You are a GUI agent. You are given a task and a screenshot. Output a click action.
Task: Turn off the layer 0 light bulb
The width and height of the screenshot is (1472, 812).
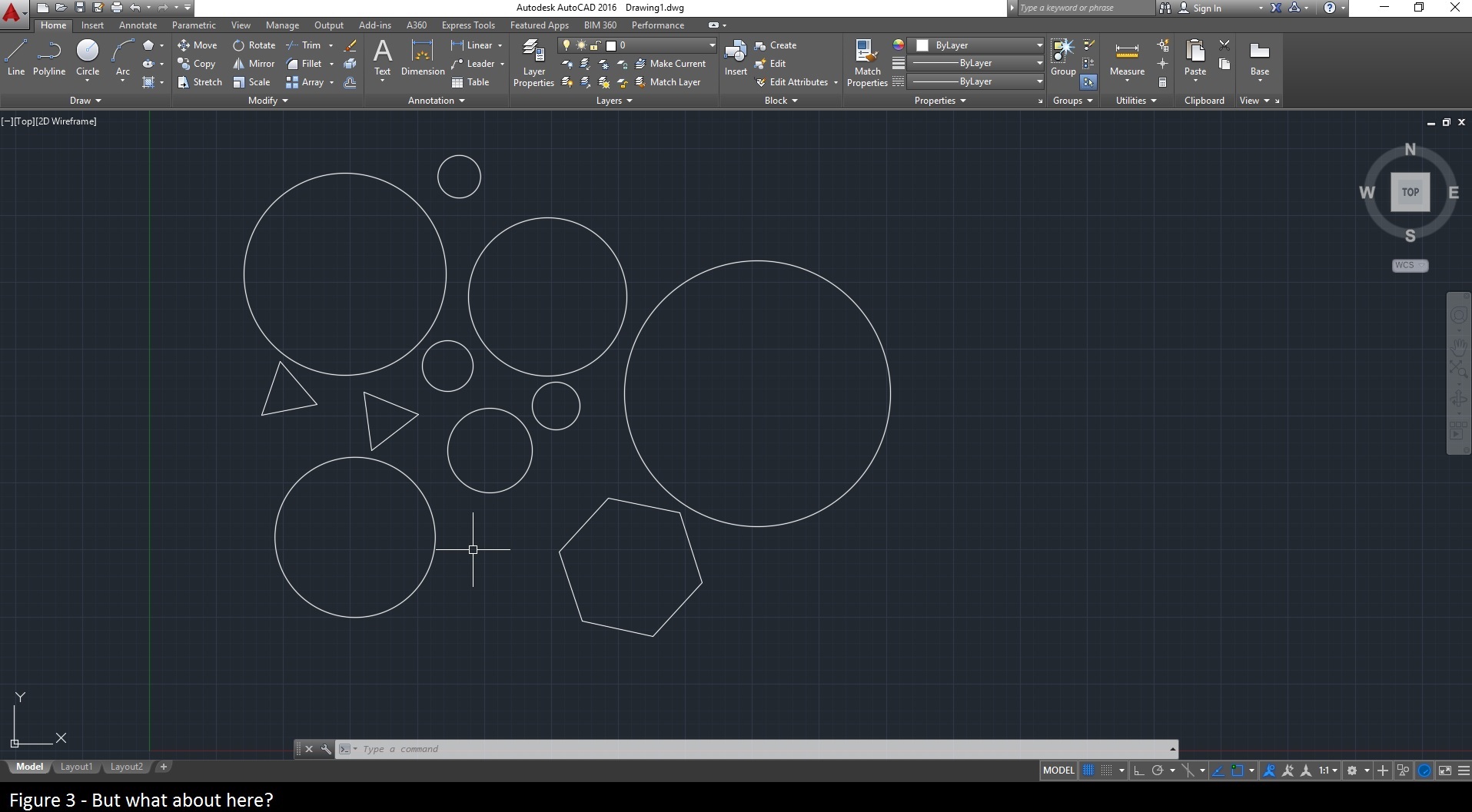point(567,45)
